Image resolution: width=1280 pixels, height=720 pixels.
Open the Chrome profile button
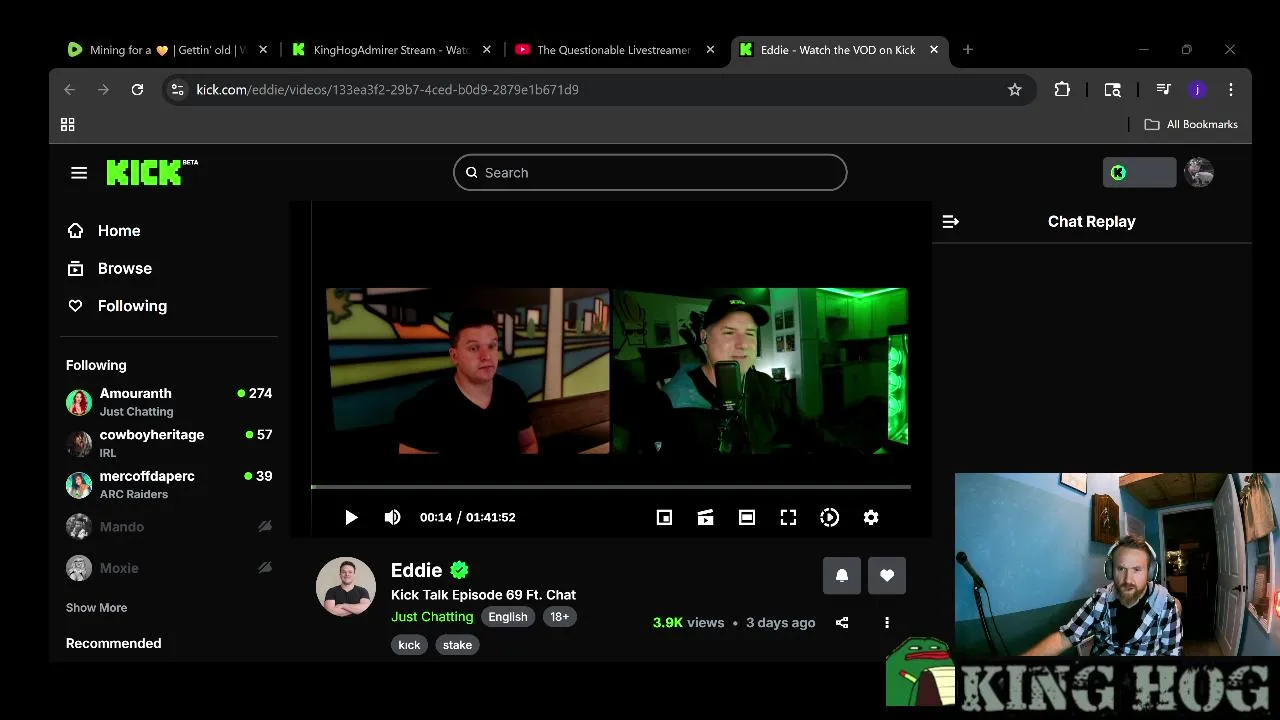[1197, 90]
